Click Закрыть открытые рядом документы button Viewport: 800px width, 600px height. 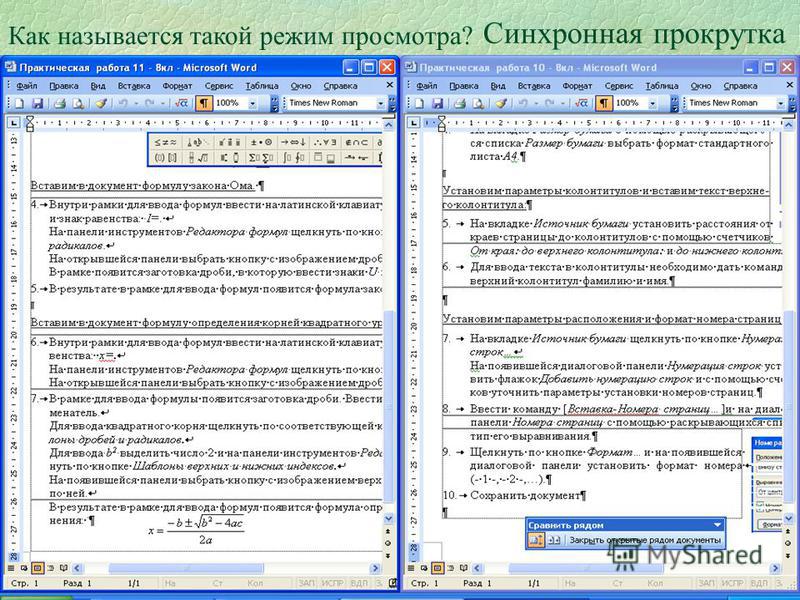(645, 540)
